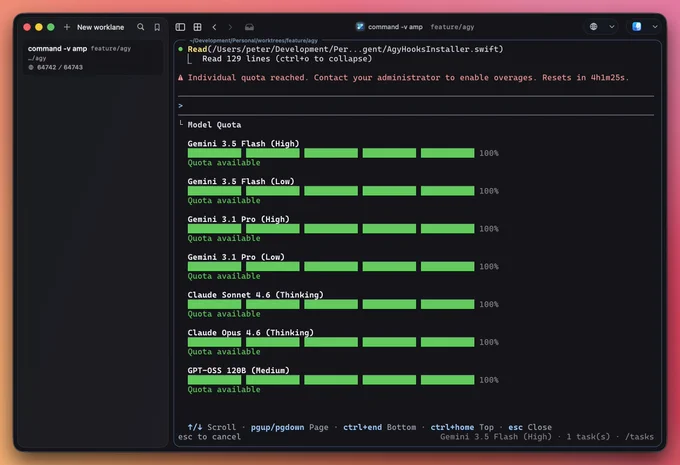Click the Gemini 3.1 Pro (High) quota bar
The height and width of the screenshot is (465, 680).
pyautogui.click(x=331, y=229)
